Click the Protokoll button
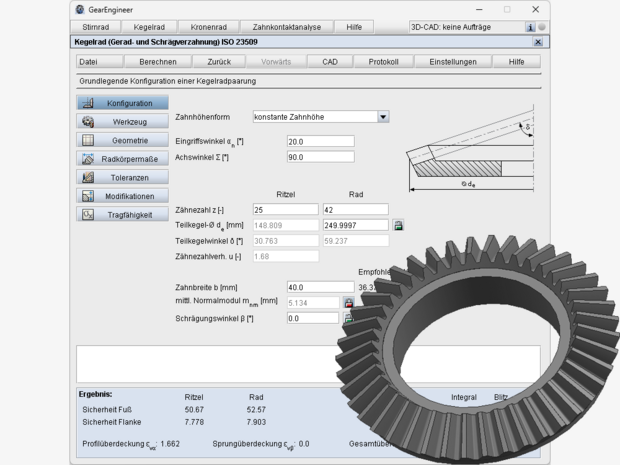The height and width of the screenshot is (465, 620). tap(383, 62)
